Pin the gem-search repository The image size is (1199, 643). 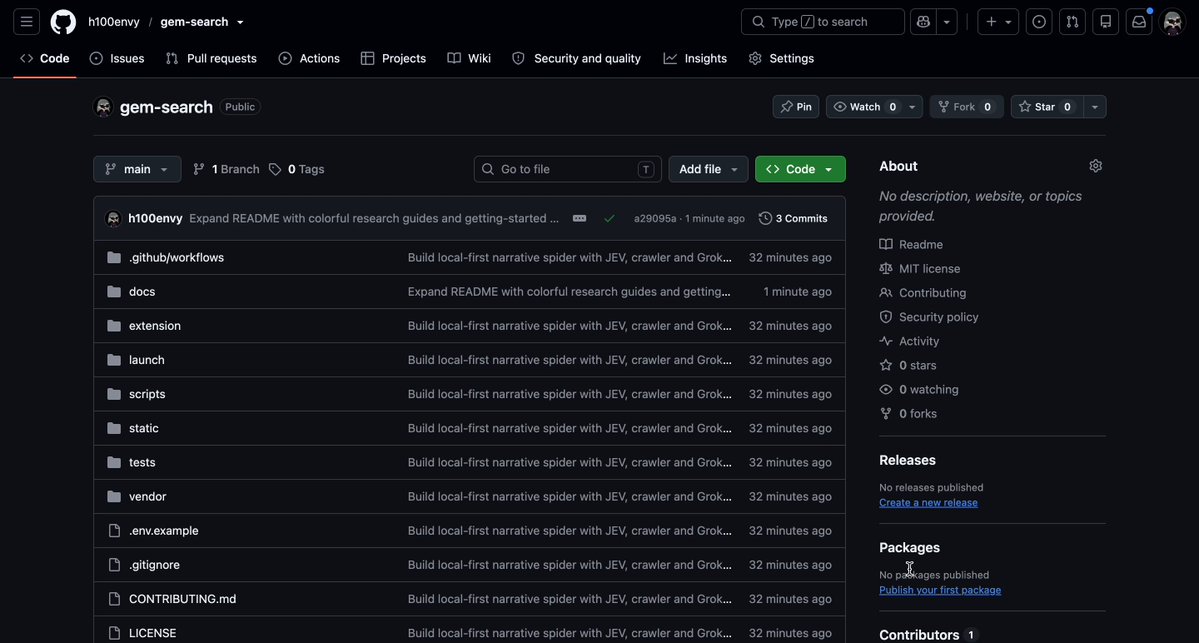click(796, 107)
